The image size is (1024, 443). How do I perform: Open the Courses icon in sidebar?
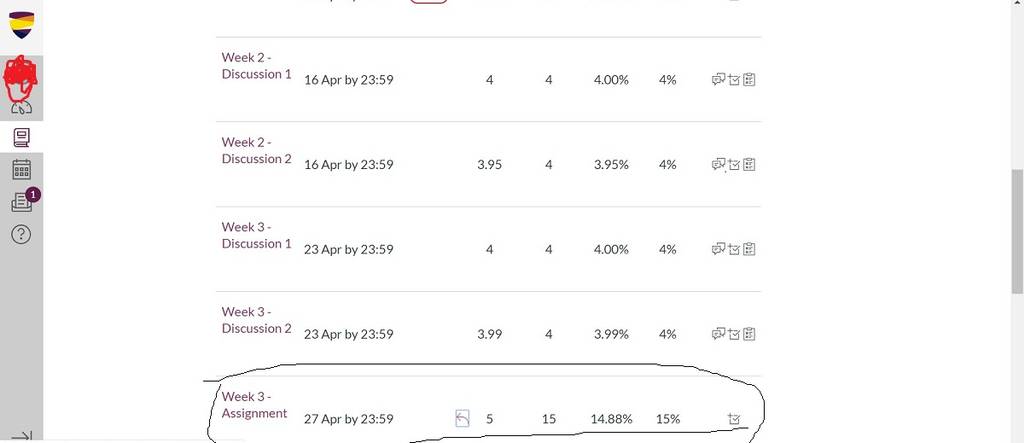tap(21, 137)
